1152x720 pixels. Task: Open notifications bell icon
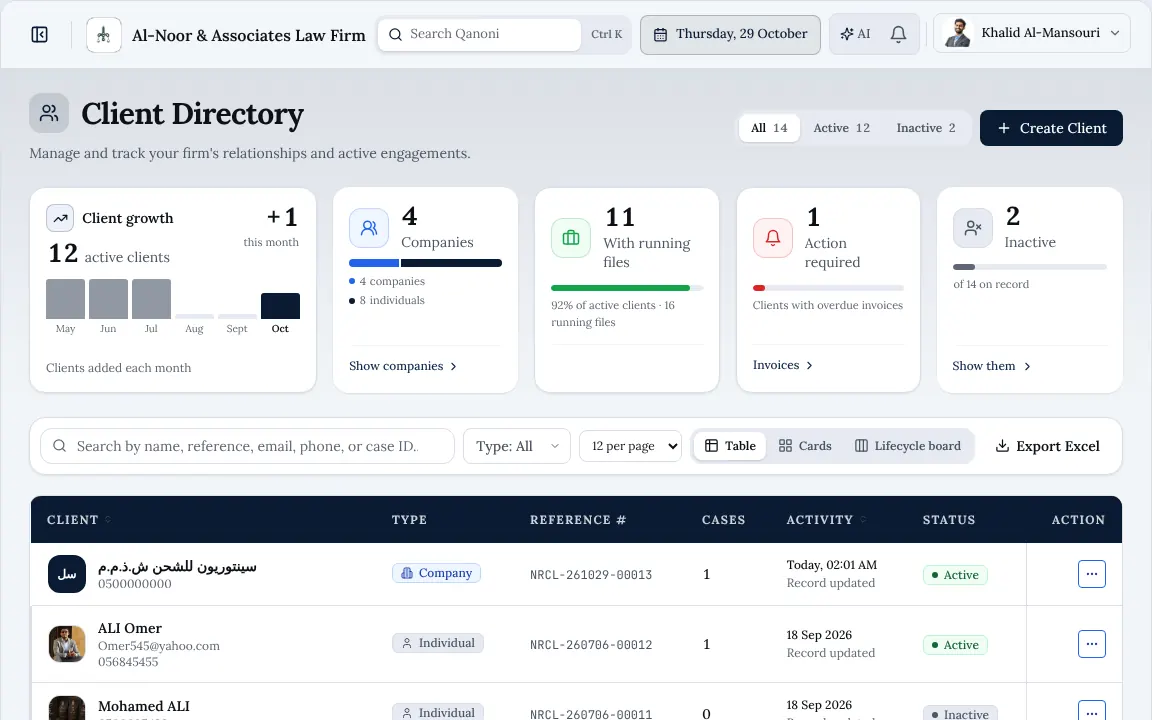pyautogui.click(x=898, y=34)
